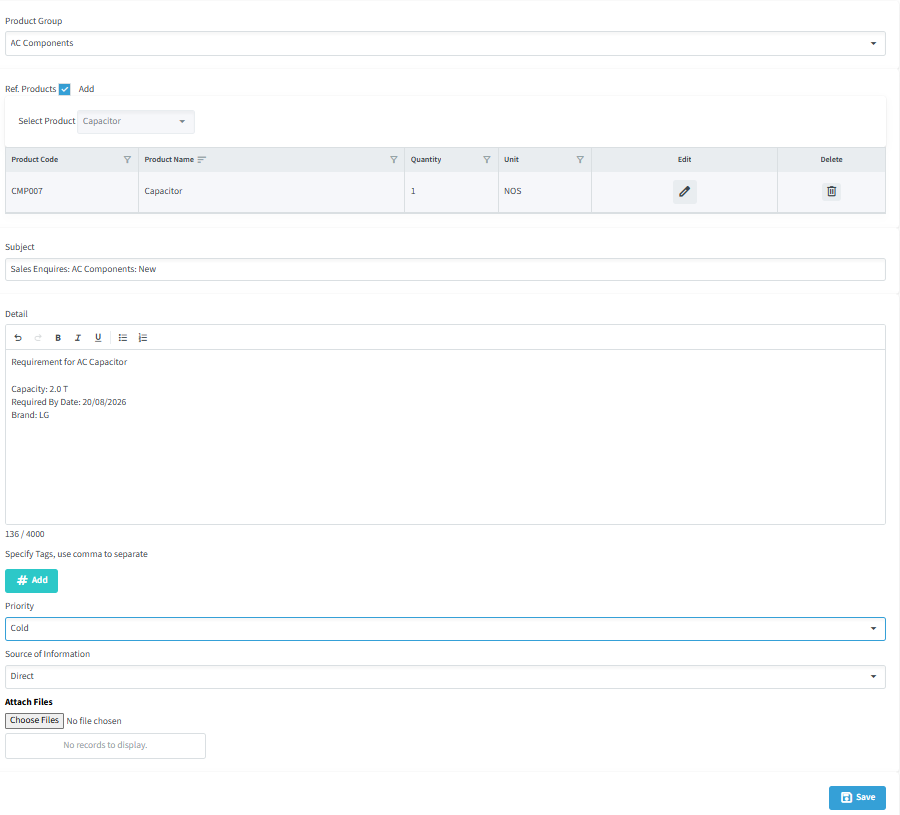Click sort indicator beside Product Name header
The height and width of the screenshot is (815, 900).
coord(201,160)
